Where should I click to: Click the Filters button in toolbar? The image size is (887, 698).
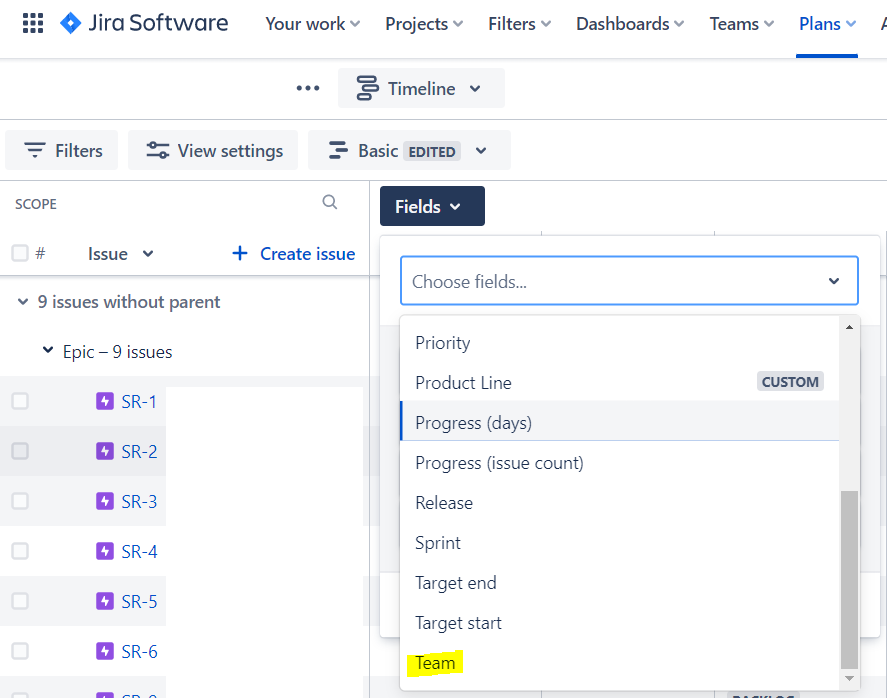pyautogui.click(x=62, y=150)
